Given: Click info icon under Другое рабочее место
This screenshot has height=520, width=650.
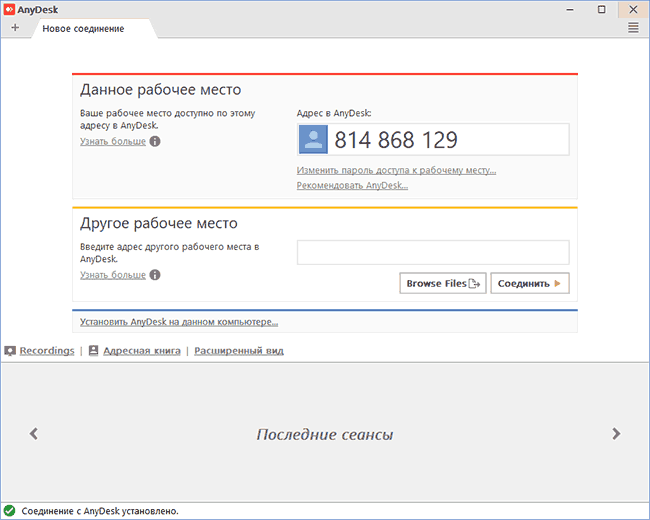Looking at the screenshot, I should coord(155,275).
